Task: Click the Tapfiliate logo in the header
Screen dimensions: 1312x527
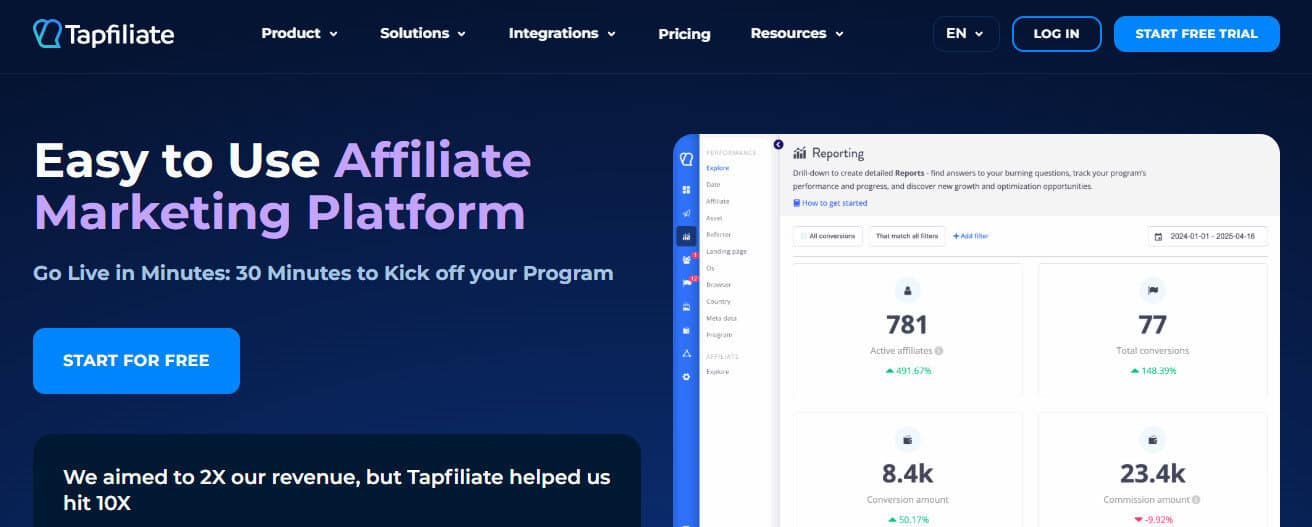Action: (x=103, y=34)
